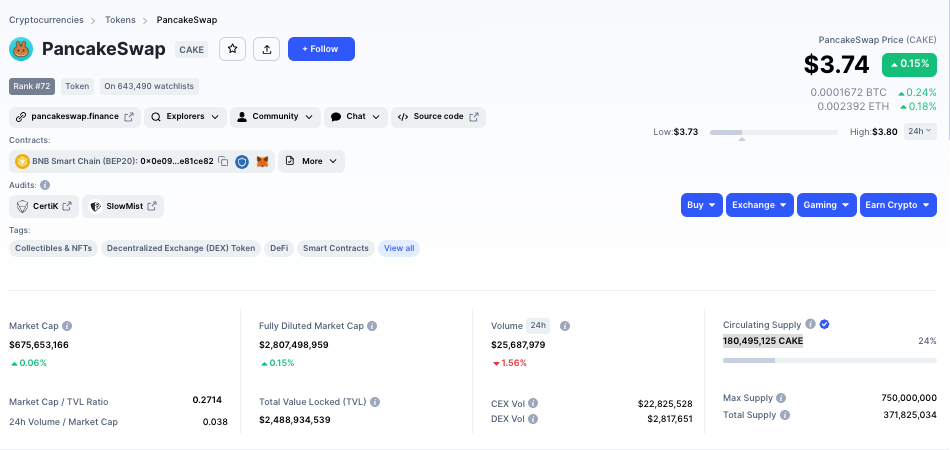
Task: Go to Cryptocurrencies breadcrumb
Action: click(x=46, y=20)
